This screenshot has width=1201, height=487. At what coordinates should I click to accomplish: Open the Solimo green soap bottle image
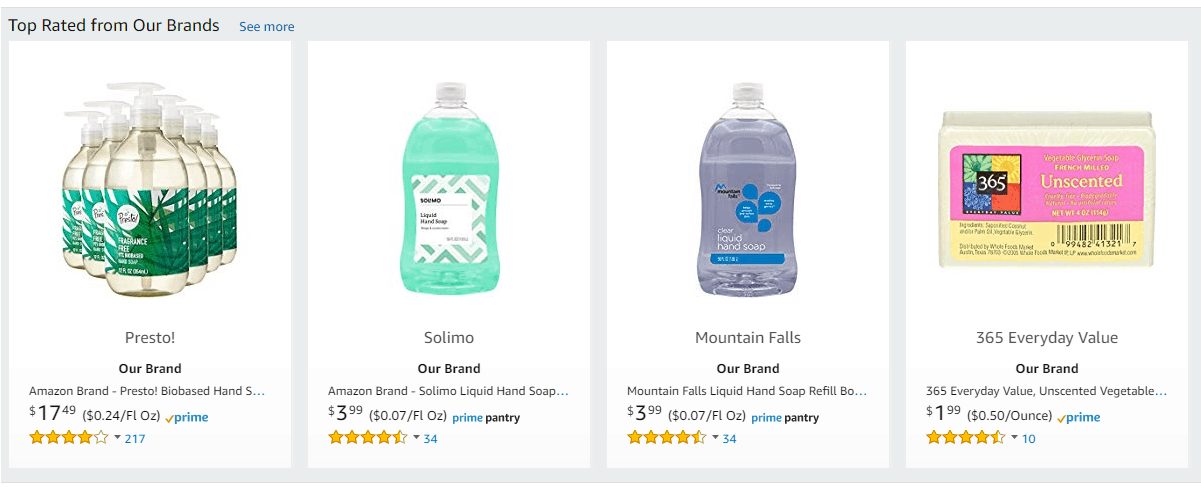pyautogui.click(x=449, y=189)
